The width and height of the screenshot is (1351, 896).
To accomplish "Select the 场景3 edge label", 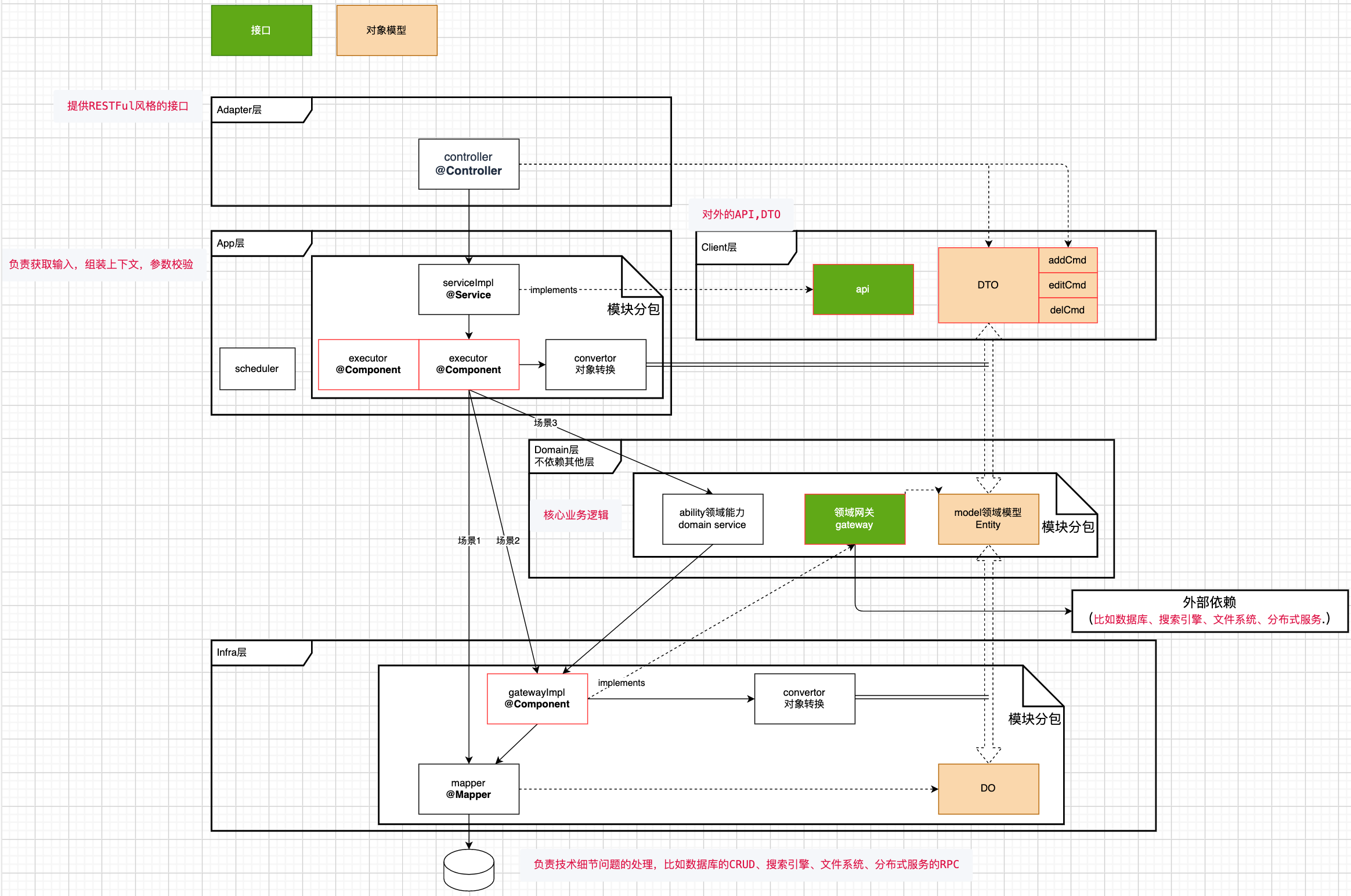I will (546, 422).
